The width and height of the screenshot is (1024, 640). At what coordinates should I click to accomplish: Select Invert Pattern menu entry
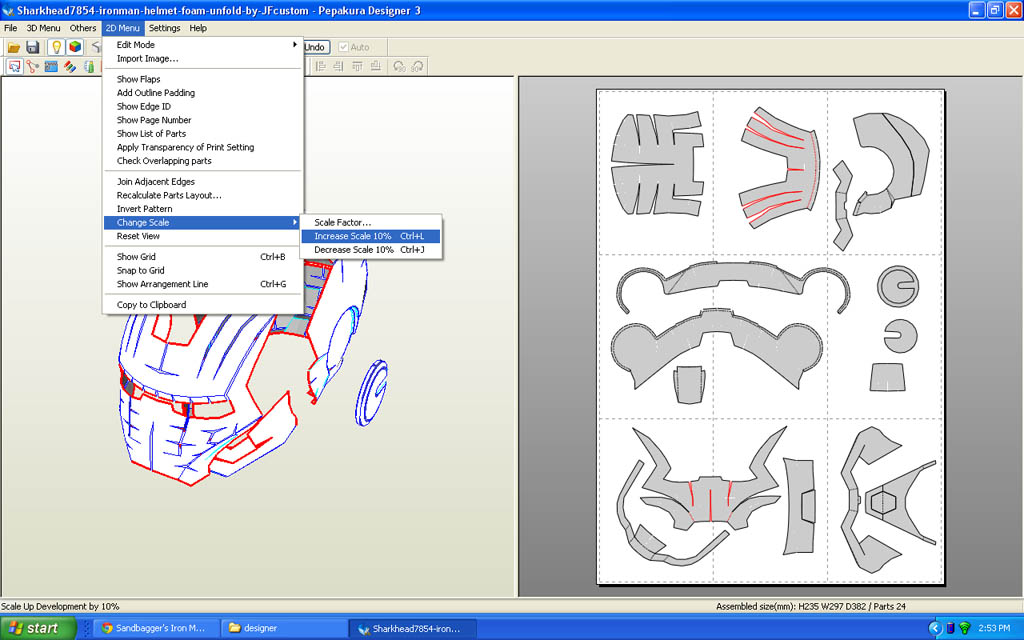(203, 209)
